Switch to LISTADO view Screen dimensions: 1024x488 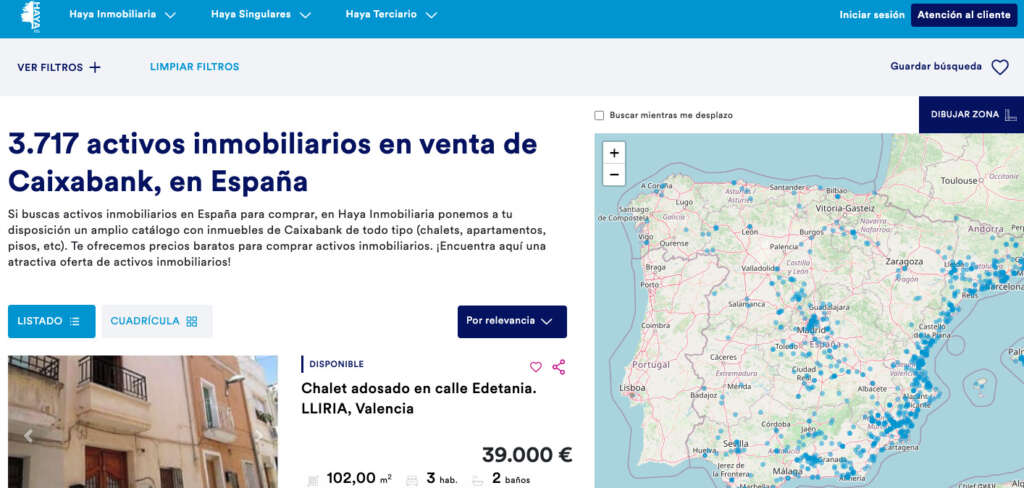pos(52,321)
